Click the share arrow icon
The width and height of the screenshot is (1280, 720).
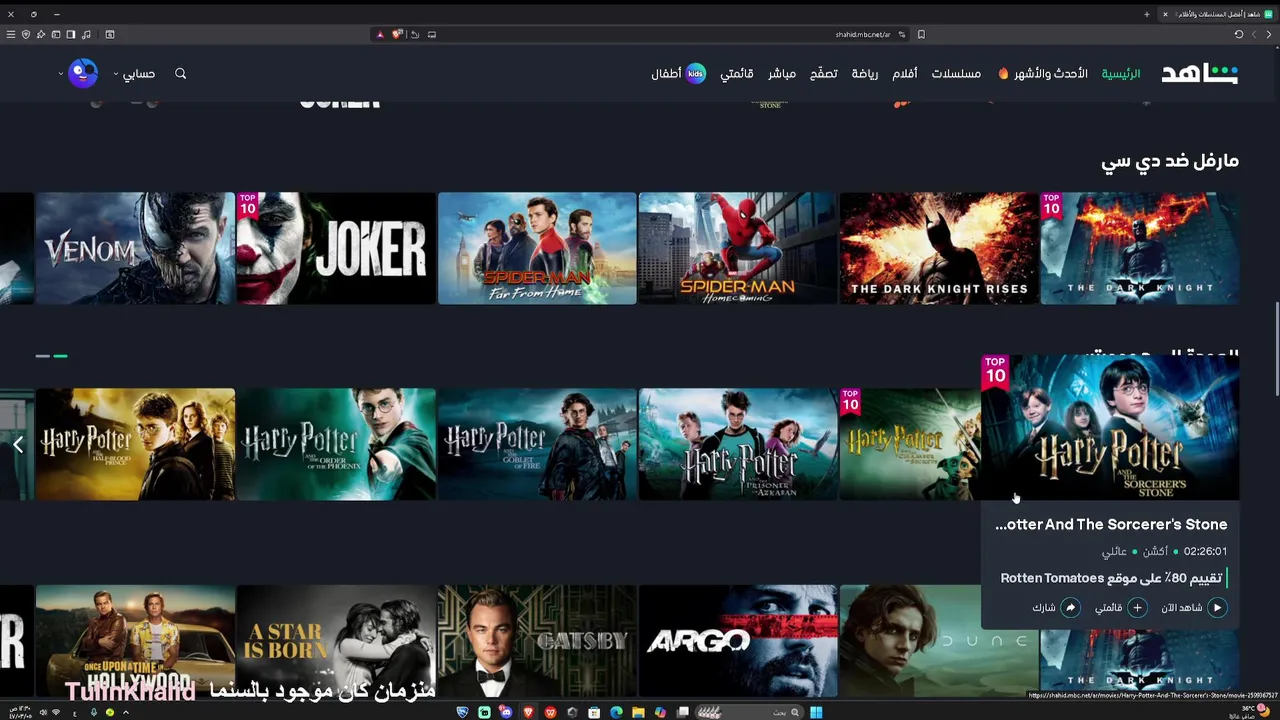tap(1070, 607)
